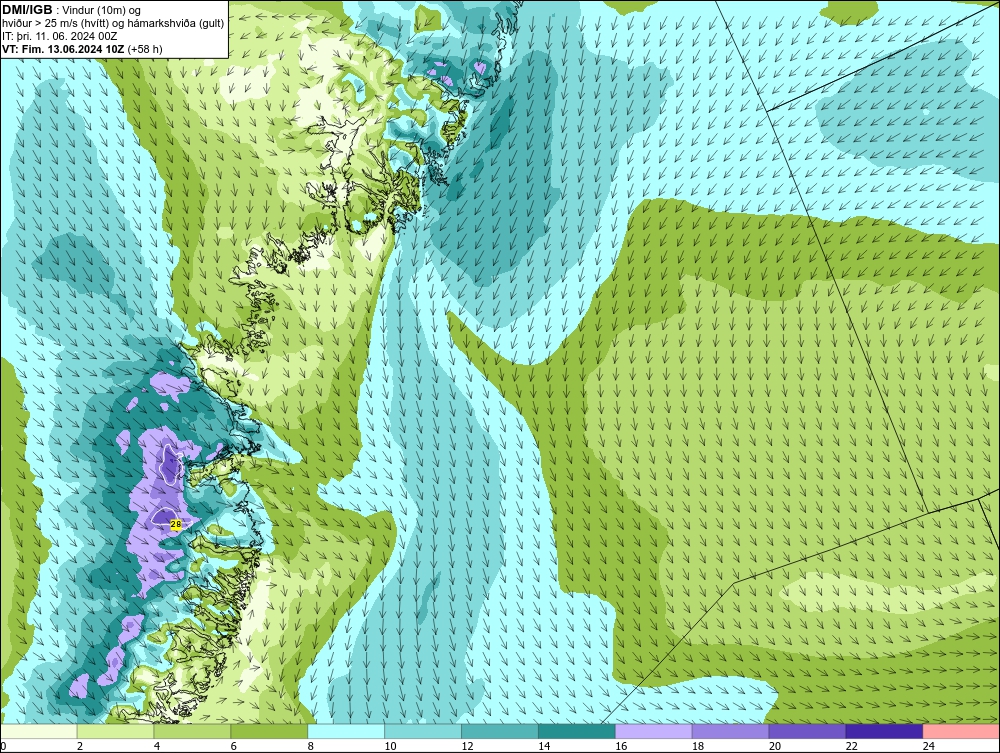The width and height of the screenshot is (1000, 753).
Task: Click the 20–22 m/s violet legend swatch
Action: tap(807, 731)
